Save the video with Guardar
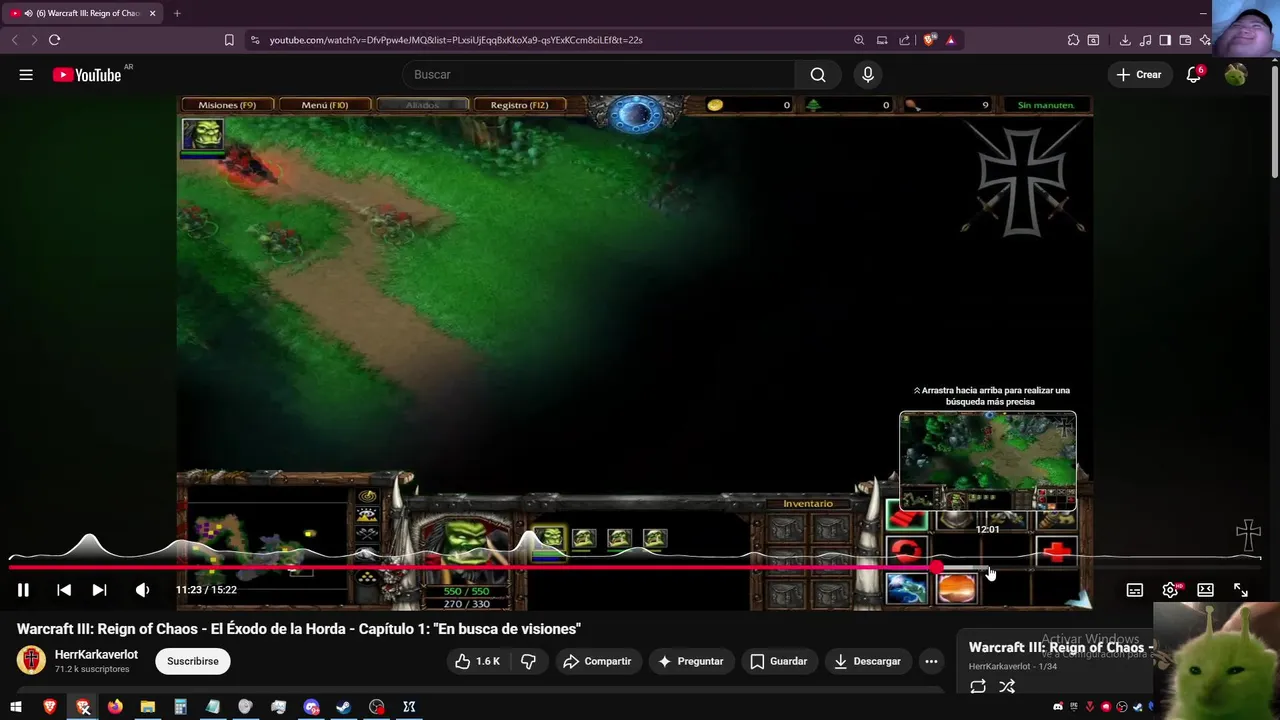Viewport: 1280px width, 720px height. click(779, 661)
